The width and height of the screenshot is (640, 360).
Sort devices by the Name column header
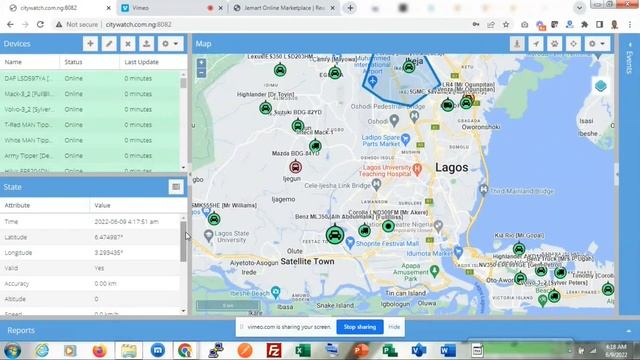(x=30, y=62)
